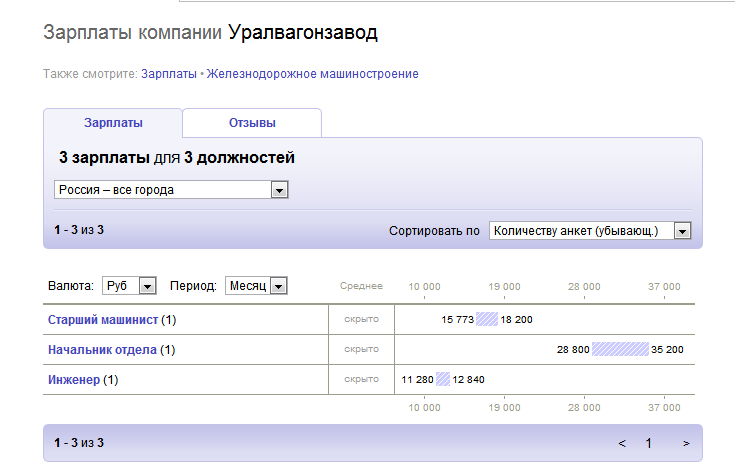Screen dimensions: 735x469
Task: Expand the Сортировать по dropdown
Action: pos(590,231)
